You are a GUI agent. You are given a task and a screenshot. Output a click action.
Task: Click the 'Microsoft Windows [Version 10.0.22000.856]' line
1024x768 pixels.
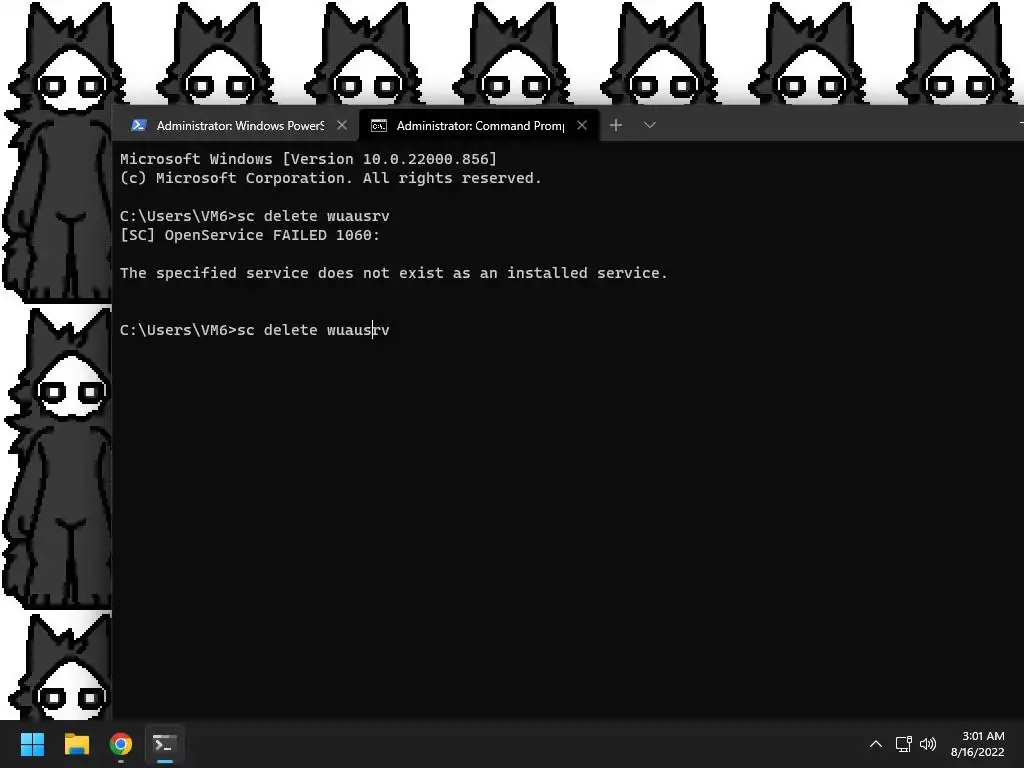point(308,159)
